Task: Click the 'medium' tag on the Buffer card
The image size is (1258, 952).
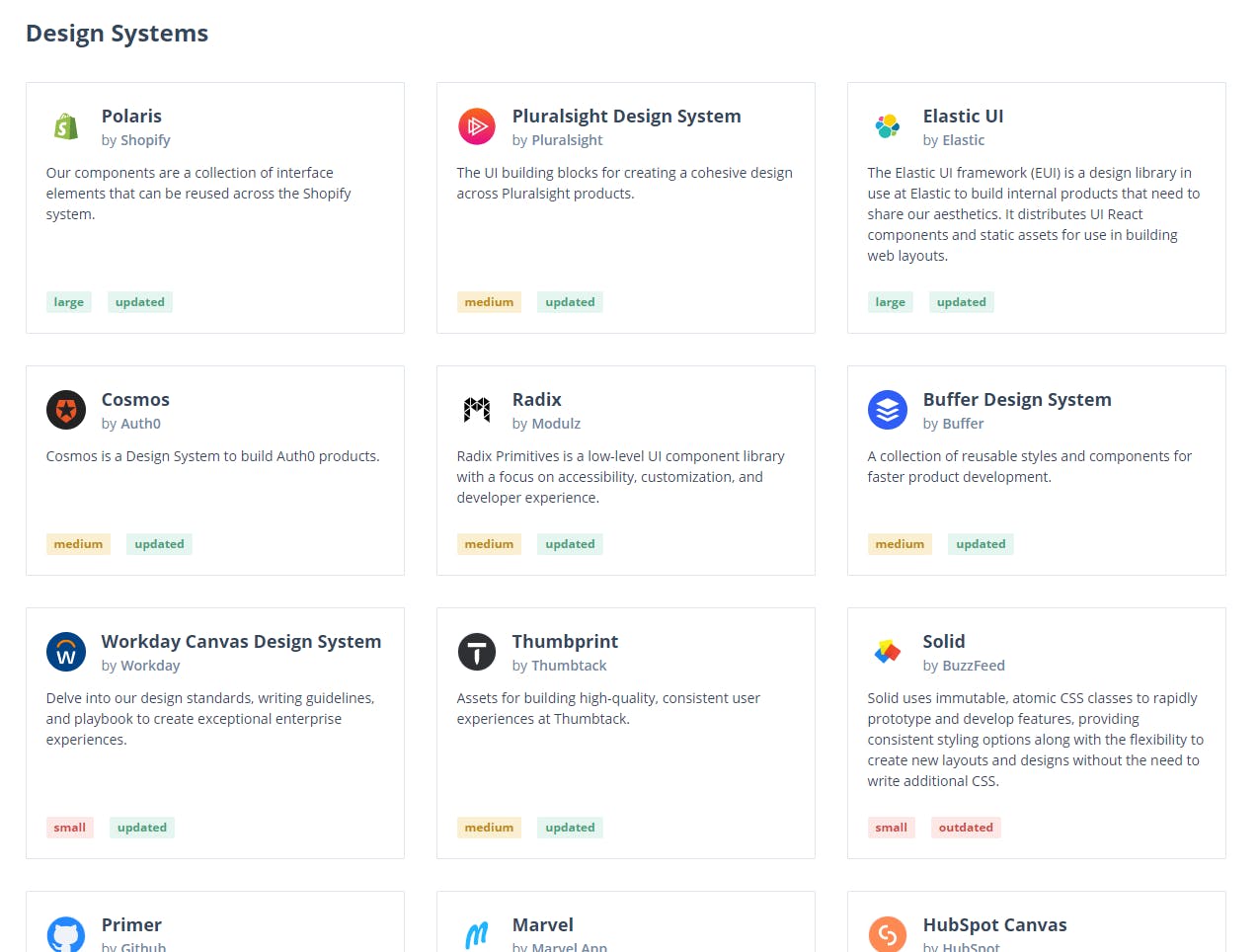Action: [x=900, y=544]
